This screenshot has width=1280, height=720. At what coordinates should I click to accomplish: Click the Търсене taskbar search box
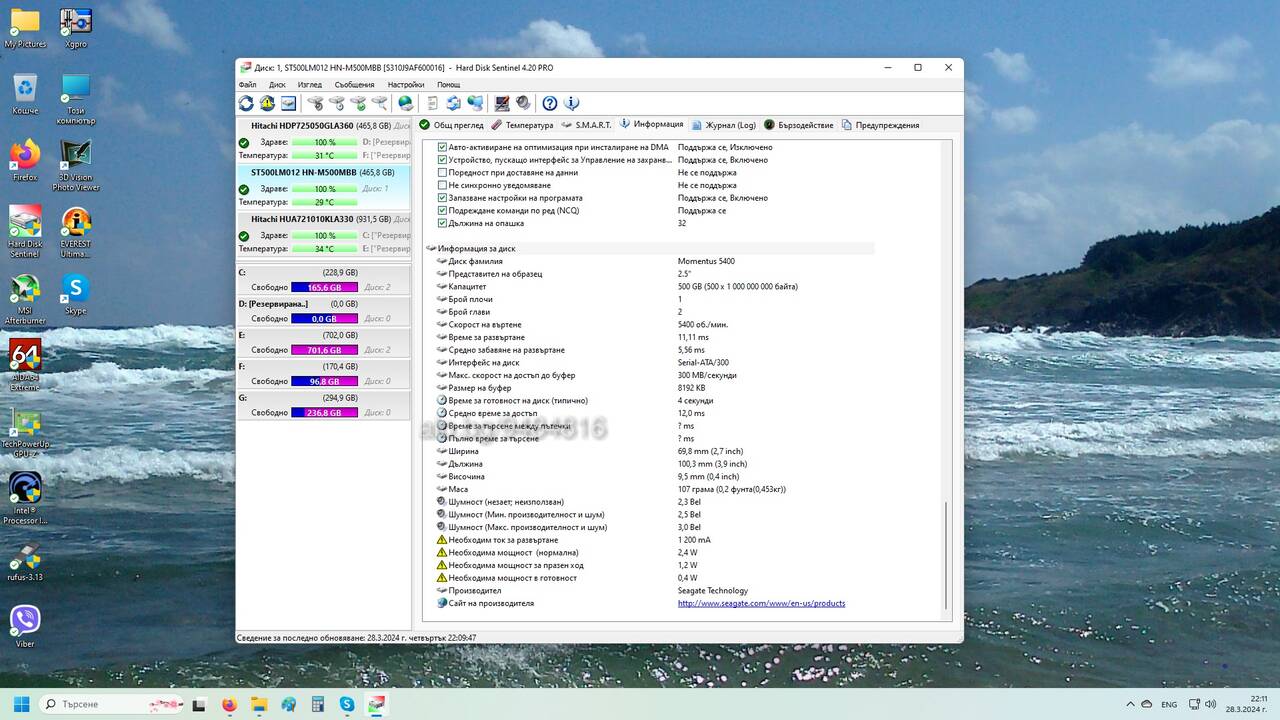point(110,704)
